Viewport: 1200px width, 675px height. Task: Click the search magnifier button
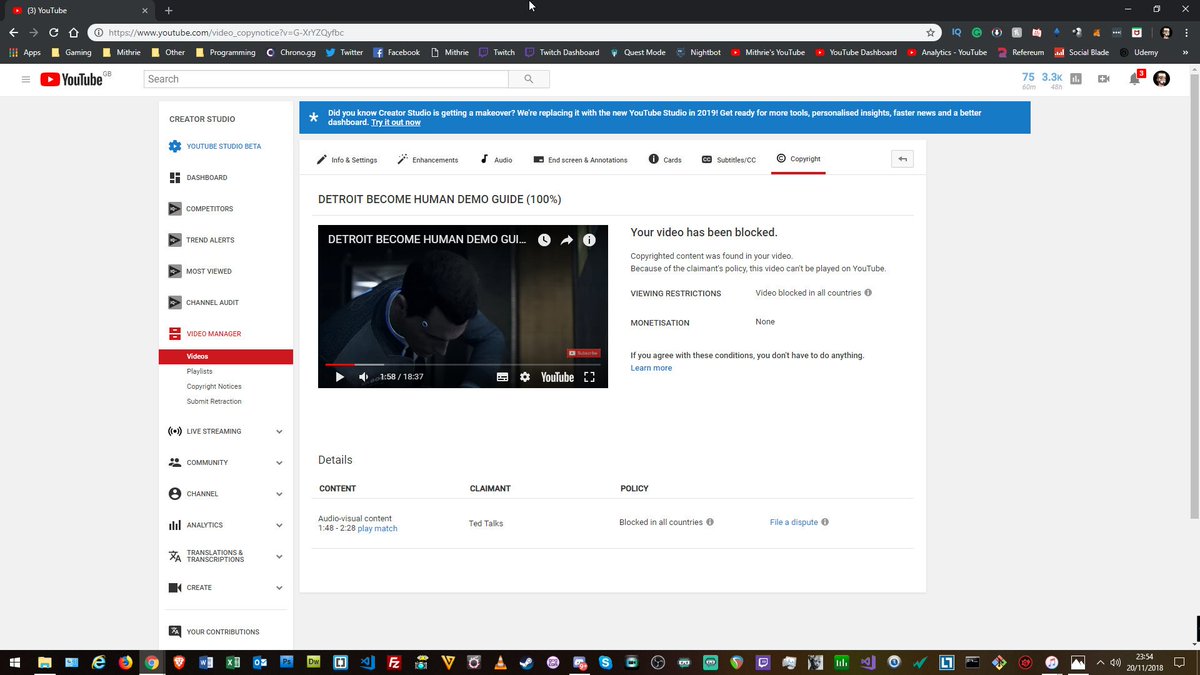pyautogui.click(x=528, y=79)
